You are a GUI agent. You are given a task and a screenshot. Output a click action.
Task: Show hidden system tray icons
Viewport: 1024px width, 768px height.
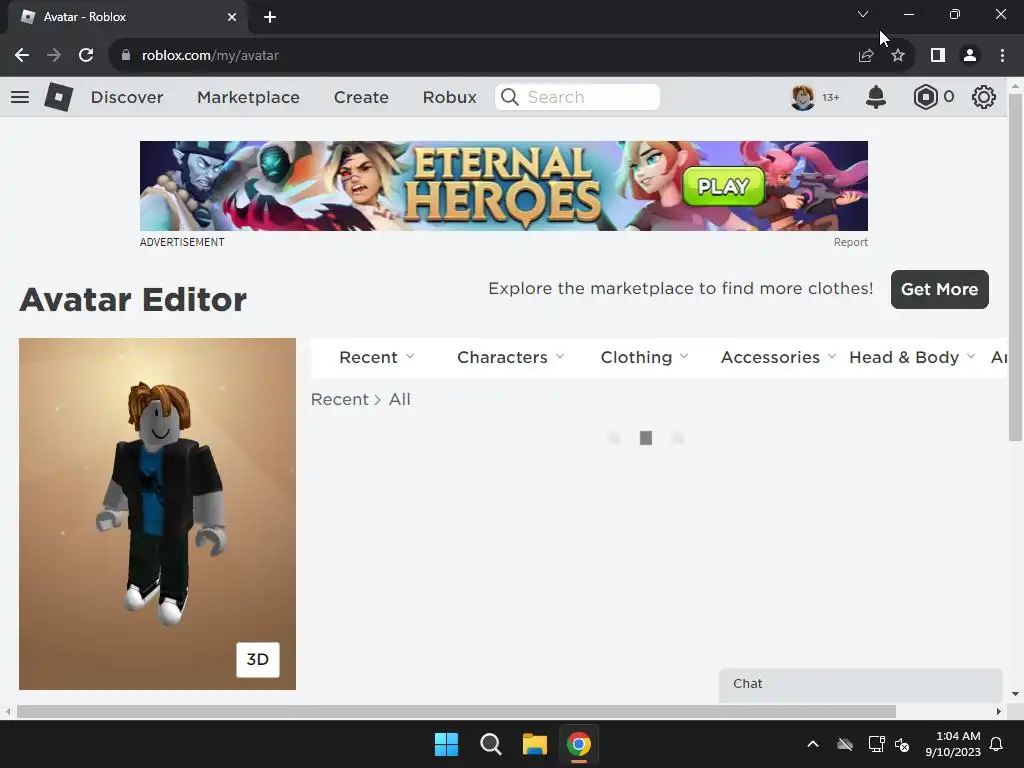tap(813, 744)
